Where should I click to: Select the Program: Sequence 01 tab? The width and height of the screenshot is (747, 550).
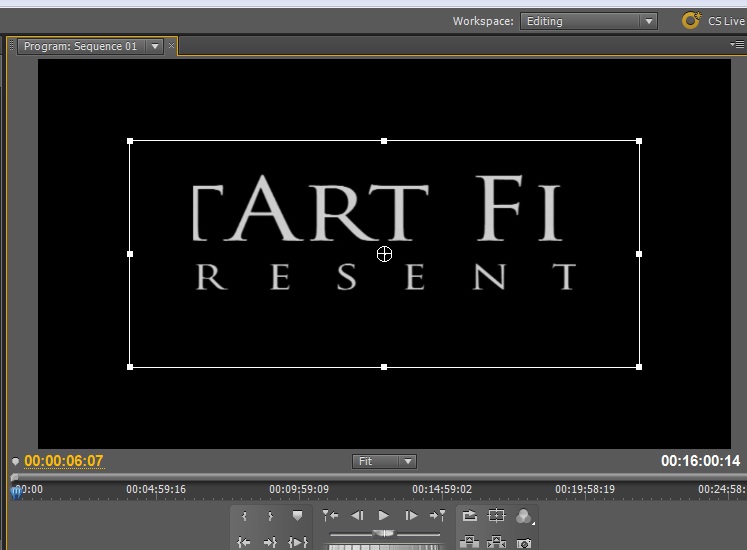click(81, 46)
